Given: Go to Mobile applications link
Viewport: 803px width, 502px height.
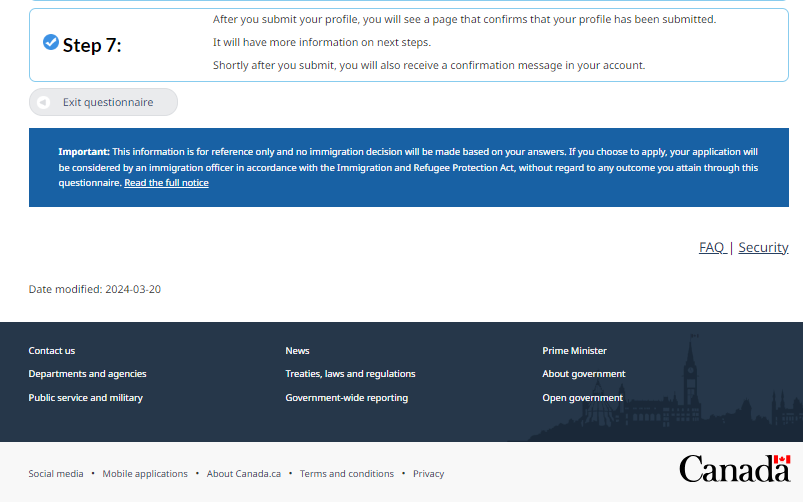Looking at the screenshot, I should (x=145, y=474).
